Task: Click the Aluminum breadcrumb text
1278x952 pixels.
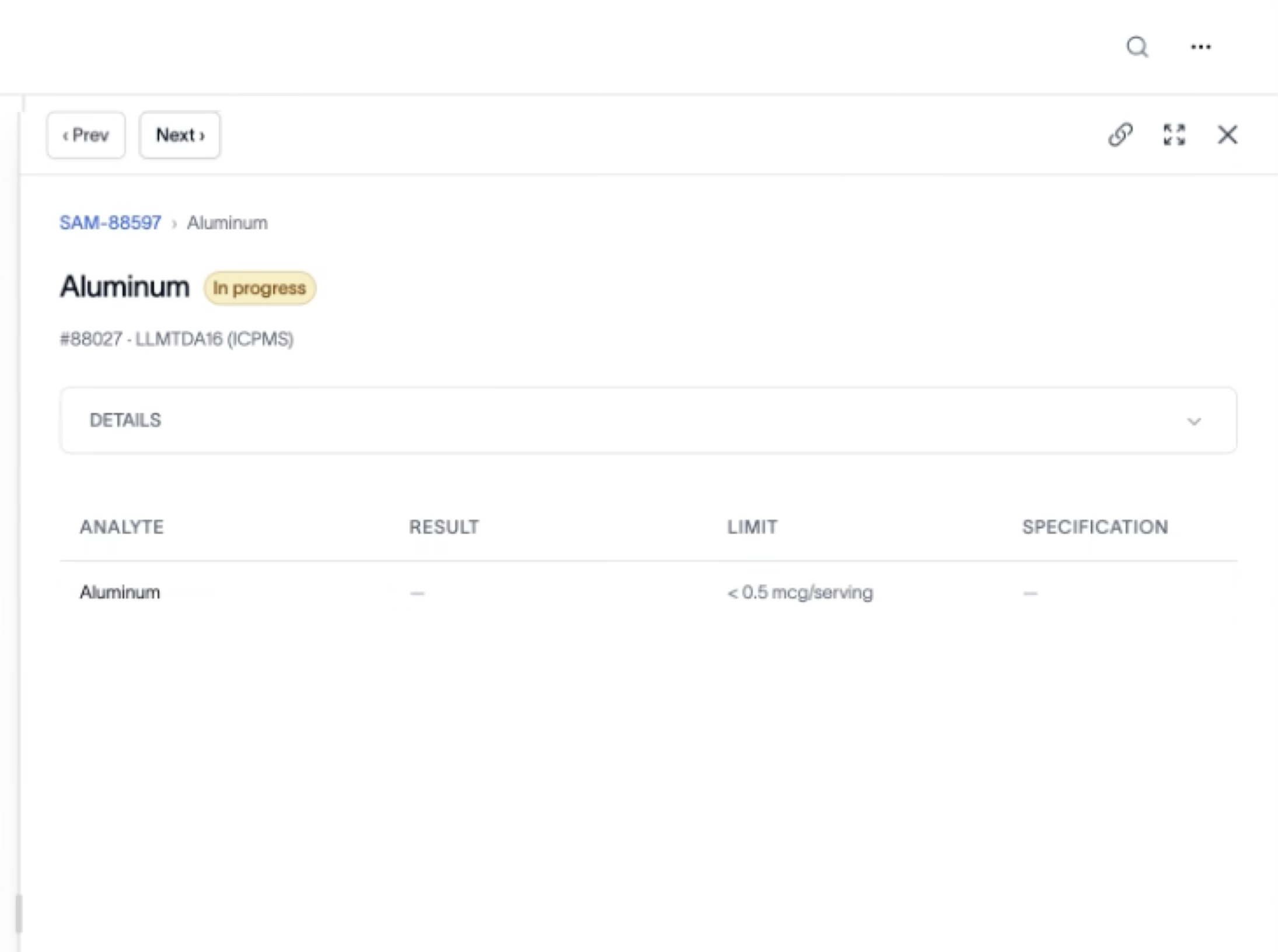Action: pos(227,223)
